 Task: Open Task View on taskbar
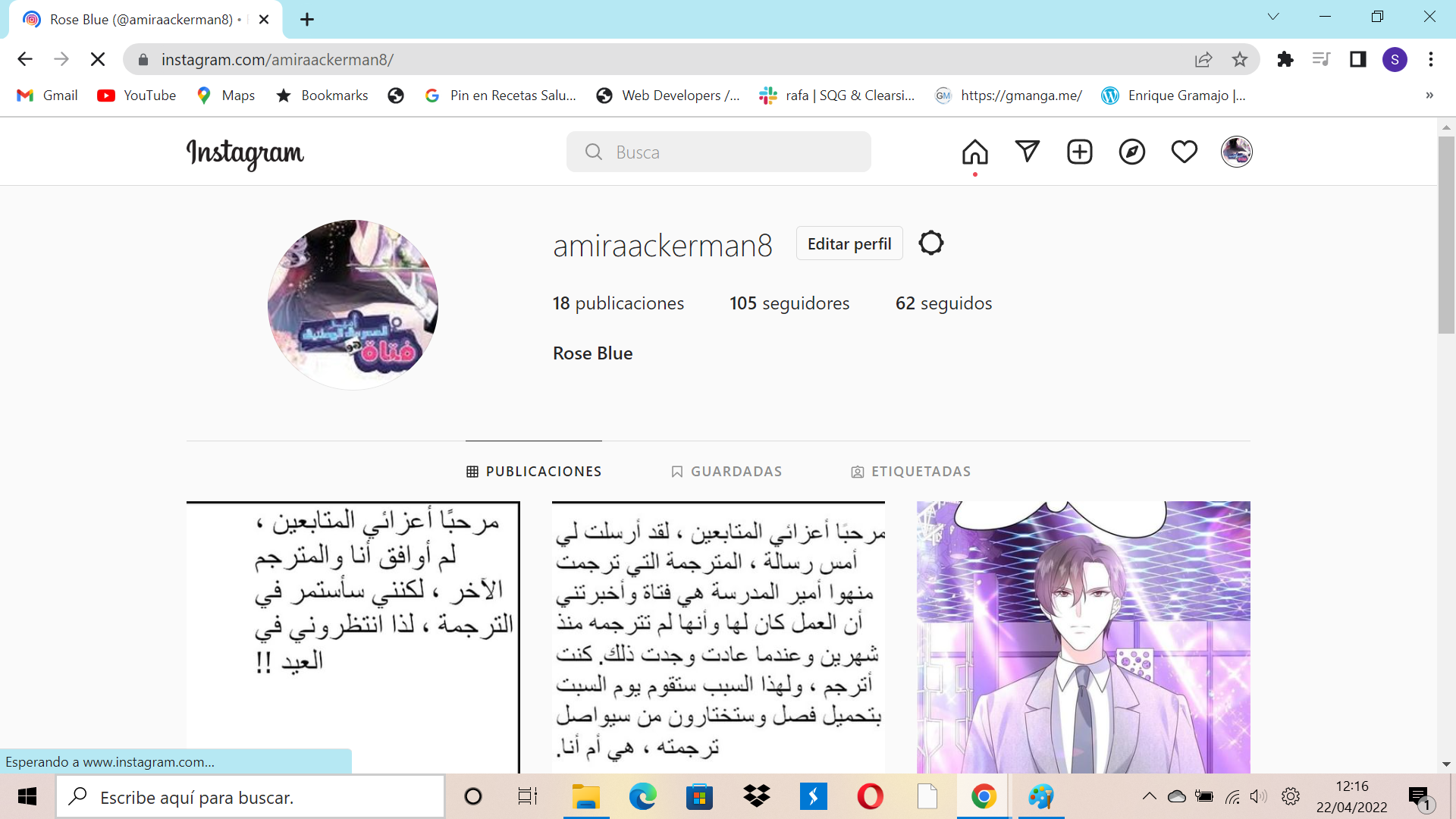[528, 796]
